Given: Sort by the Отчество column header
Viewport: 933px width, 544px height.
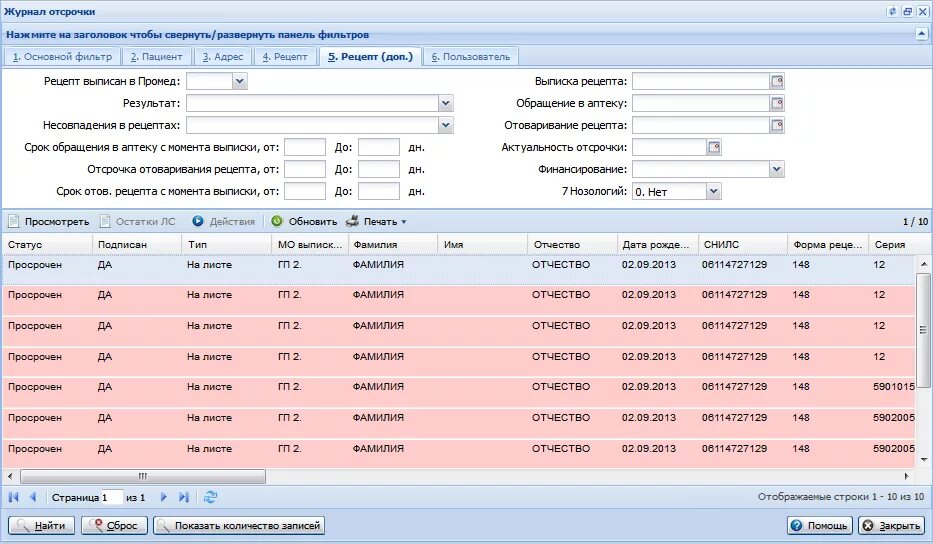Looking at the screenshot, I should [x=572, y=244].
